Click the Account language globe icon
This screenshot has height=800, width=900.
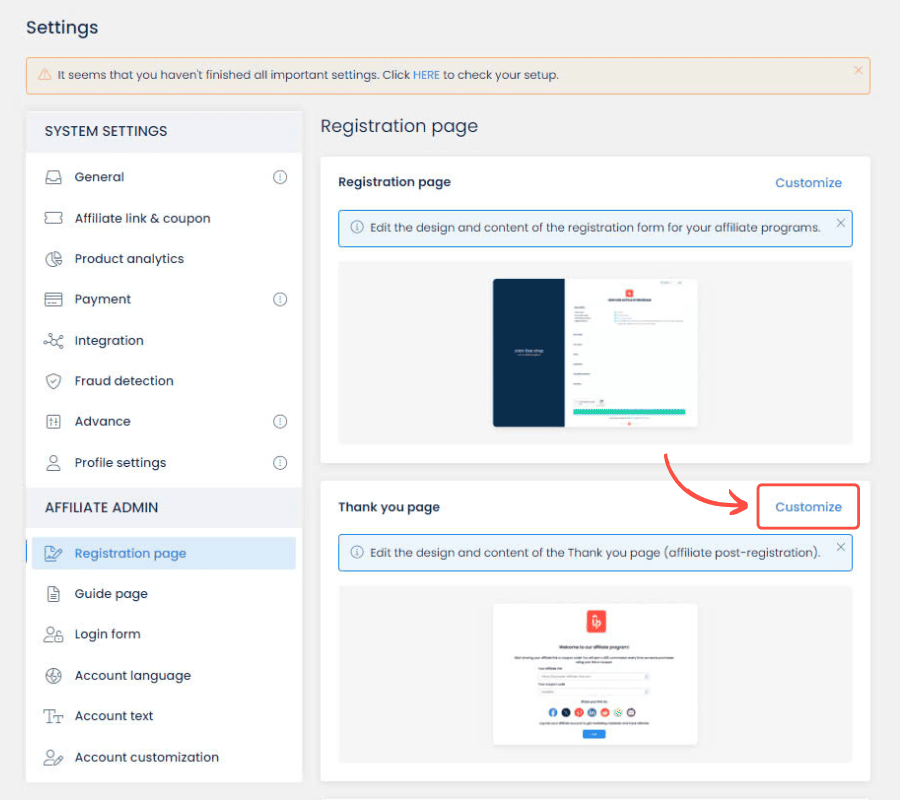pos(53,675)
